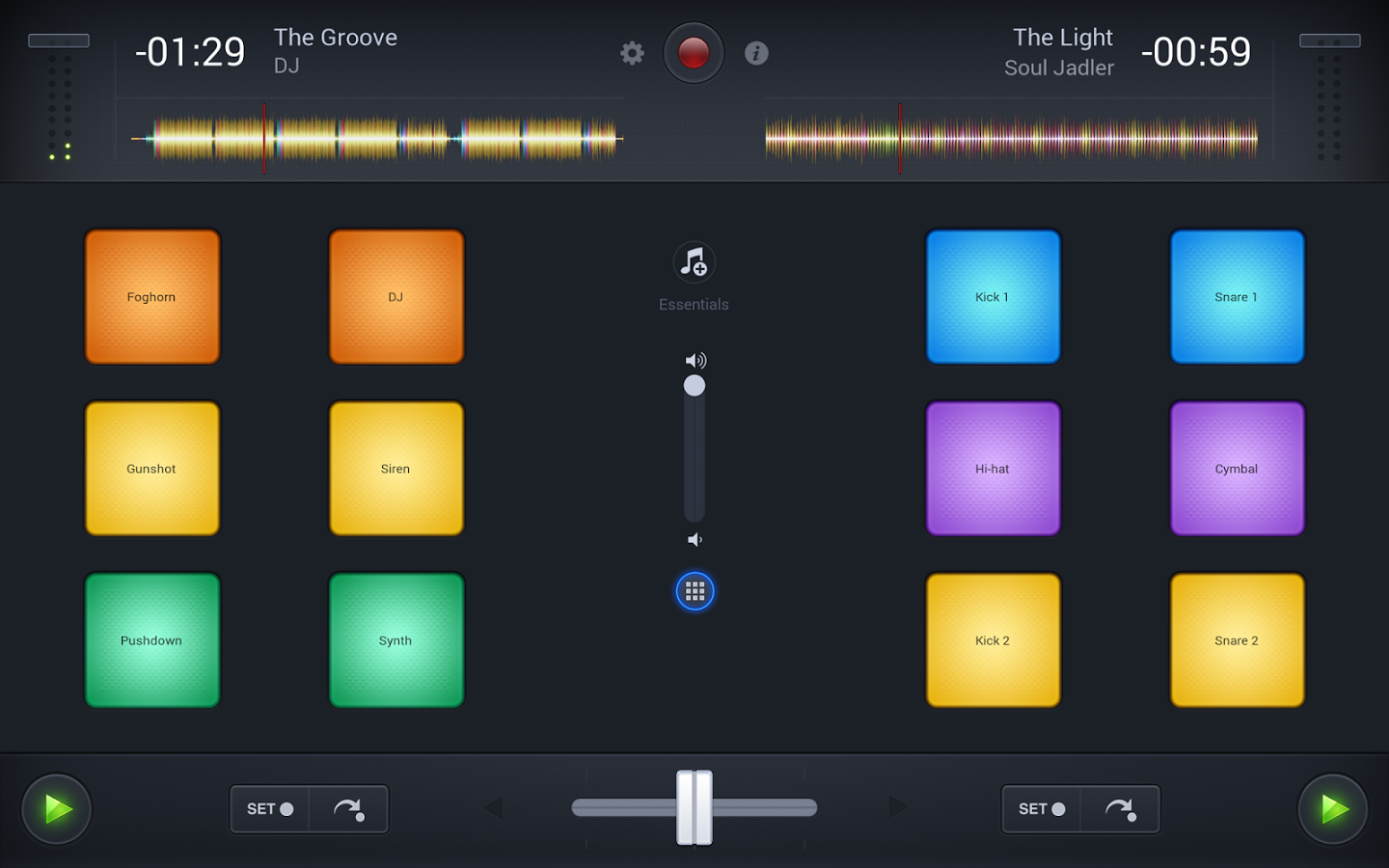Center the crossfader slider
Screen dimensions: 1389x868
point(694,808)
